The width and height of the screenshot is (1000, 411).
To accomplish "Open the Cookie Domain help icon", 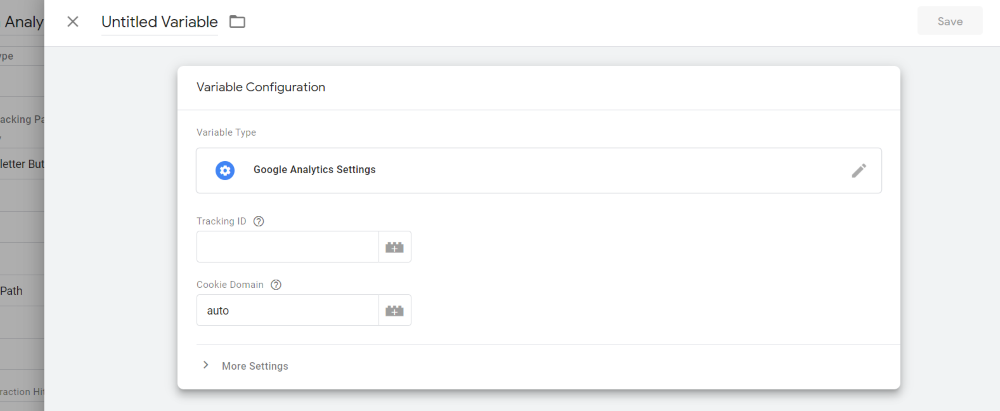I will tap(276, 285).
